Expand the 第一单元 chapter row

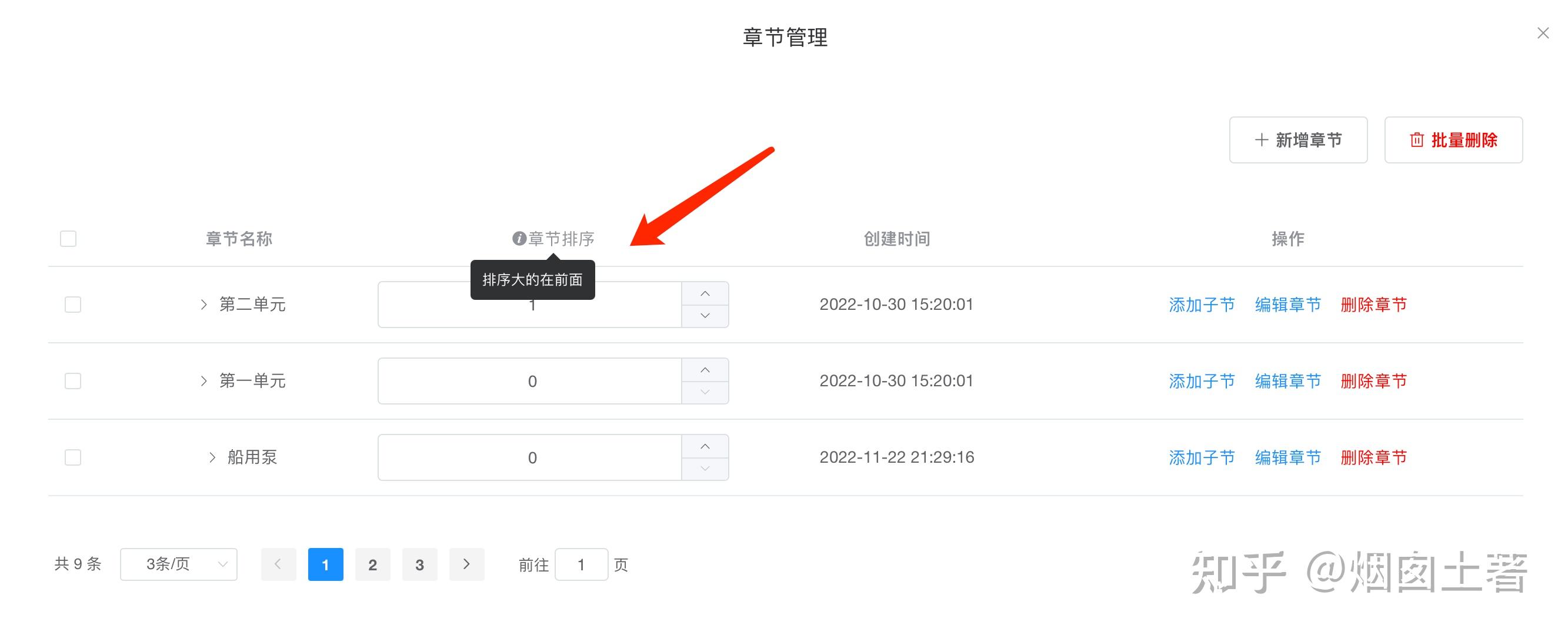coord(204,381)
